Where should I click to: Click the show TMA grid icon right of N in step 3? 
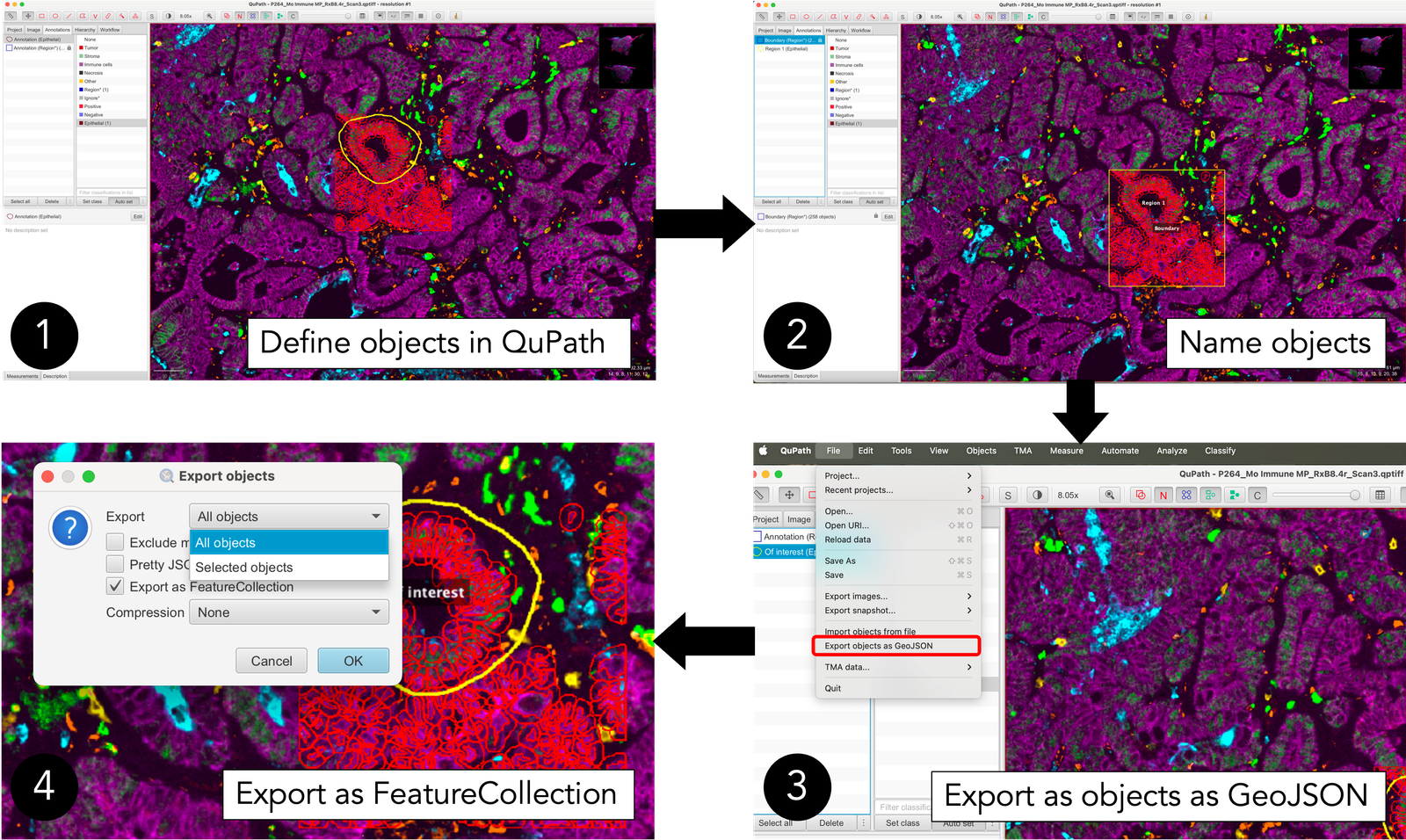pyautogui.click(x=1186, y=495)
